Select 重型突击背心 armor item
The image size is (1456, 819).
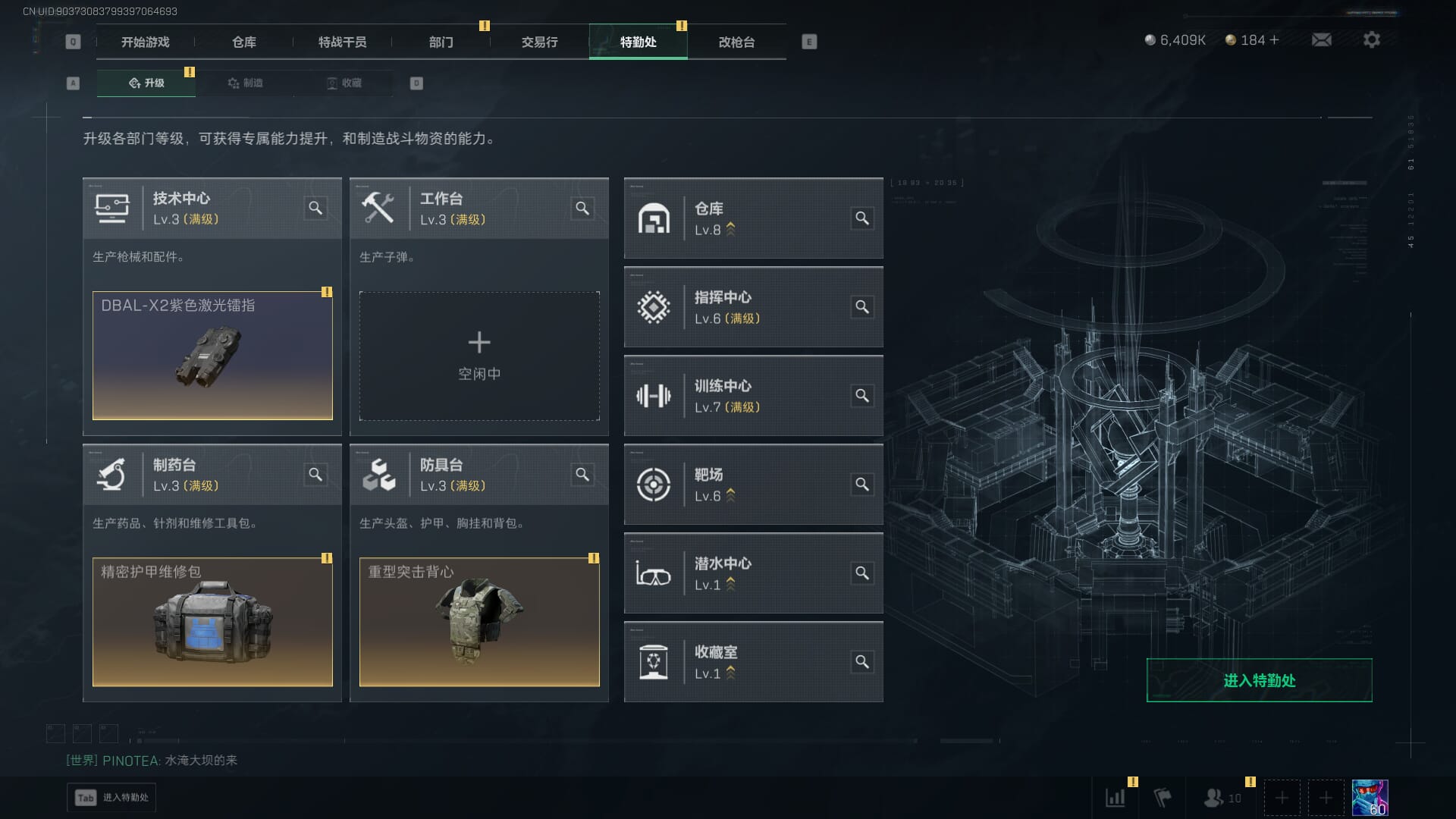point(479,622)
